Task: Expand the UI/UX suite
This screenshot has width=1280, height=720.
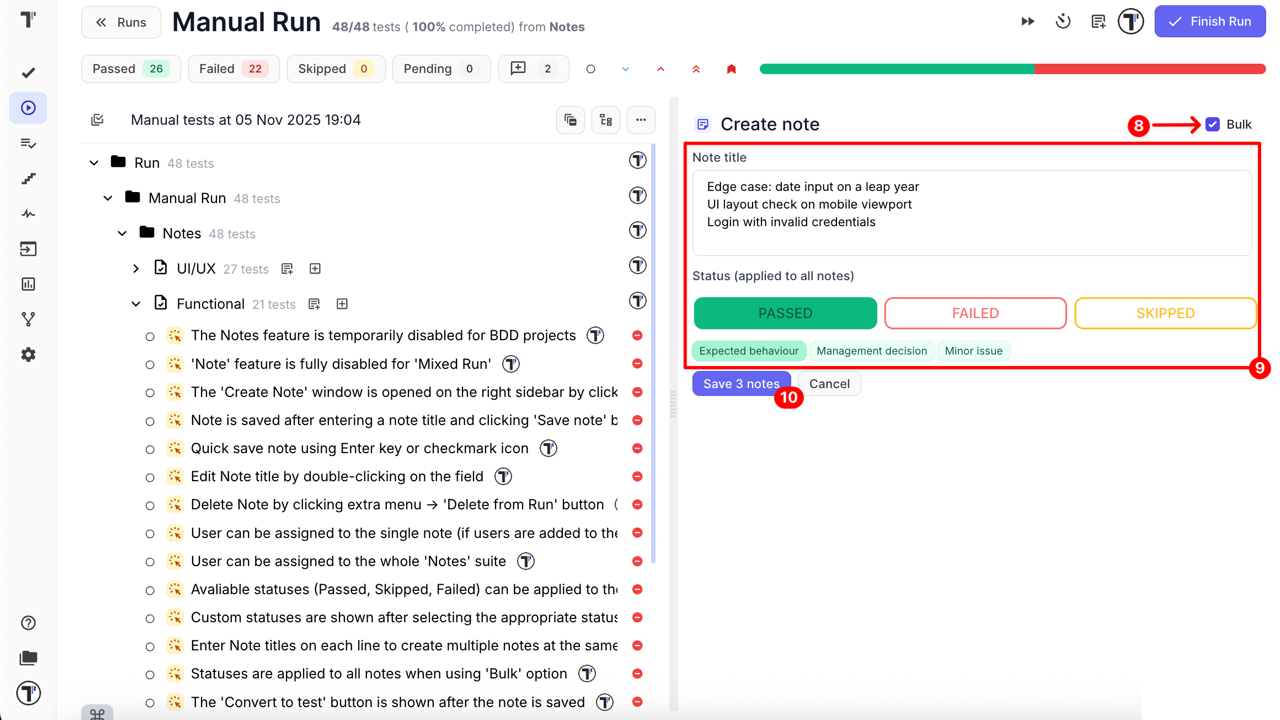Action: (137, 268)
